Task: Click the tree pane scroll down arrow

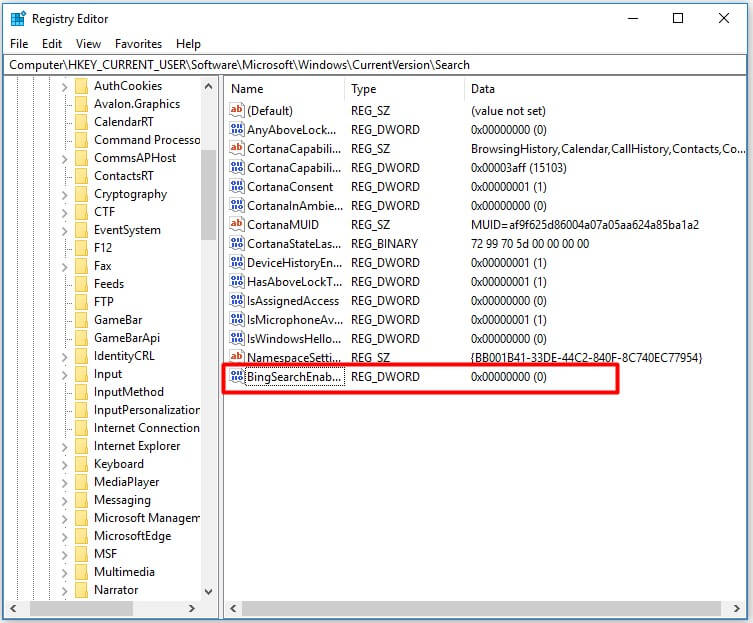Action: (x=208, y=591)
